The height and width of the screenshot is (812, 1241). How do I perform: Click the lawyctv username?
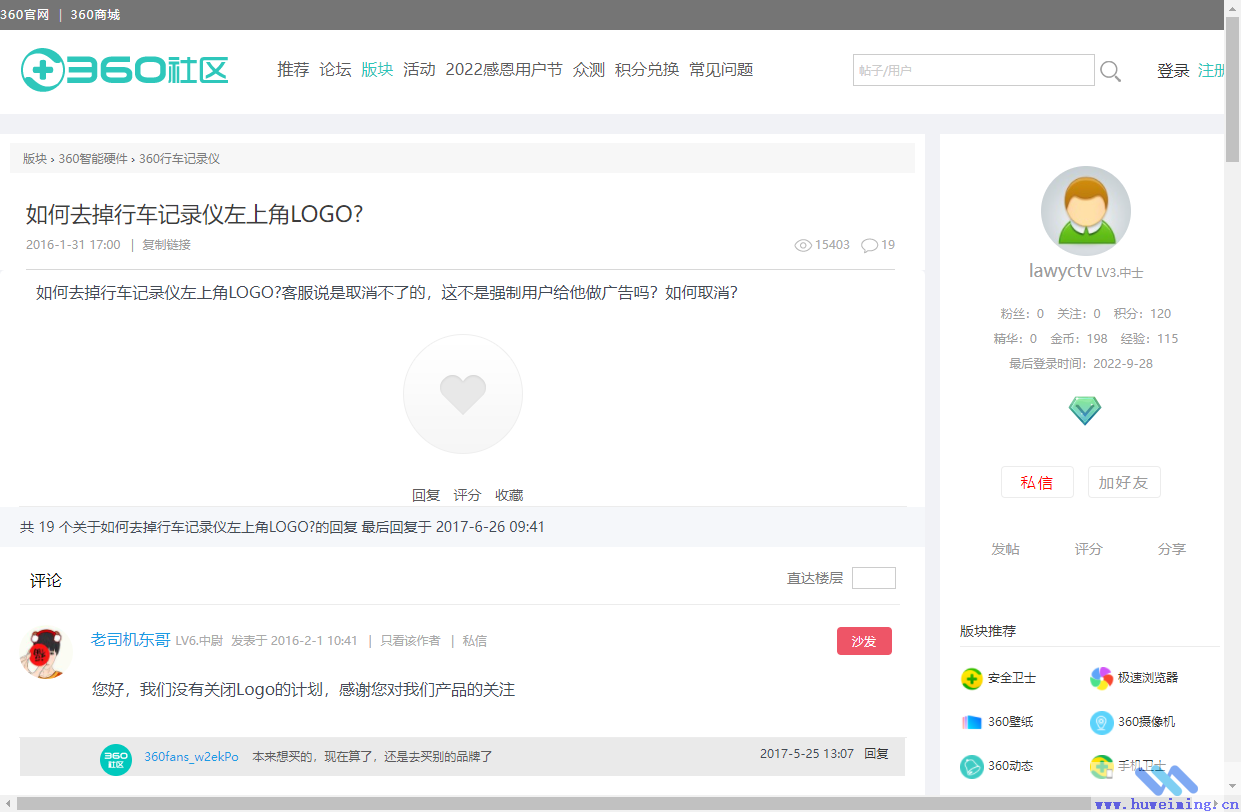(1060, 271)
